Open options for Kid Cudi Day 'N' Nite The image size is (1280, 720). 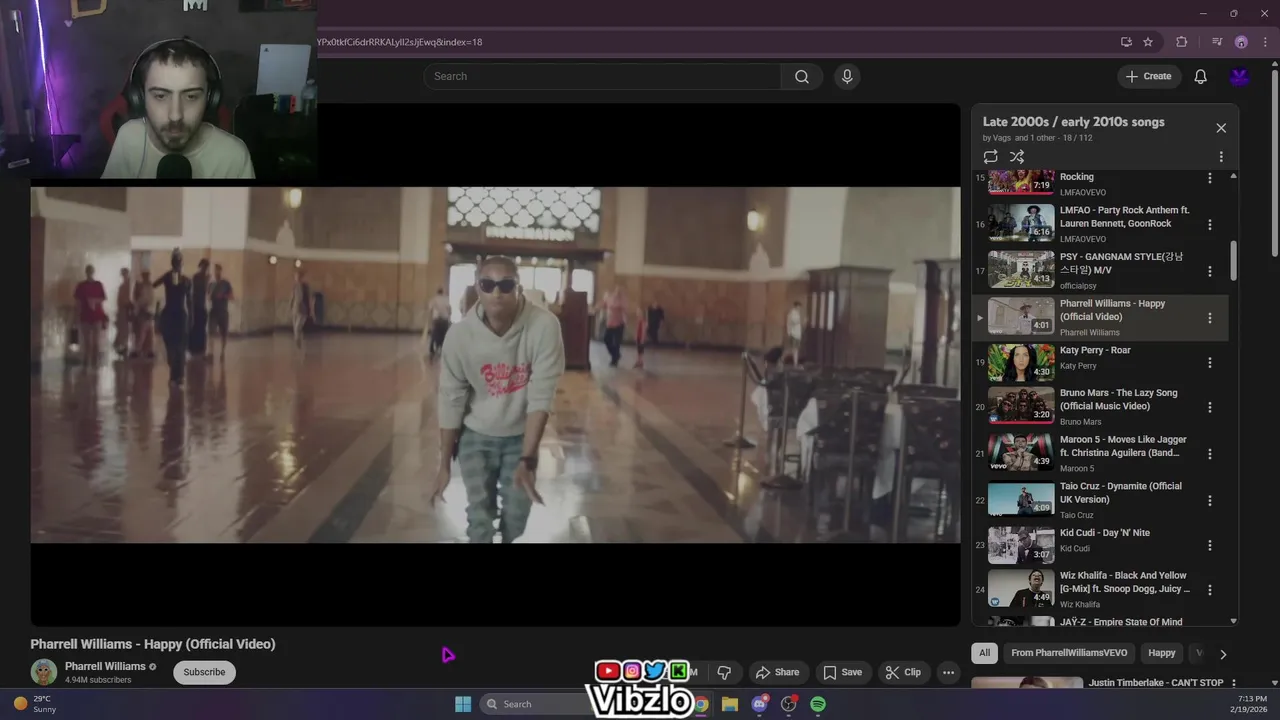click(1210, 545)
